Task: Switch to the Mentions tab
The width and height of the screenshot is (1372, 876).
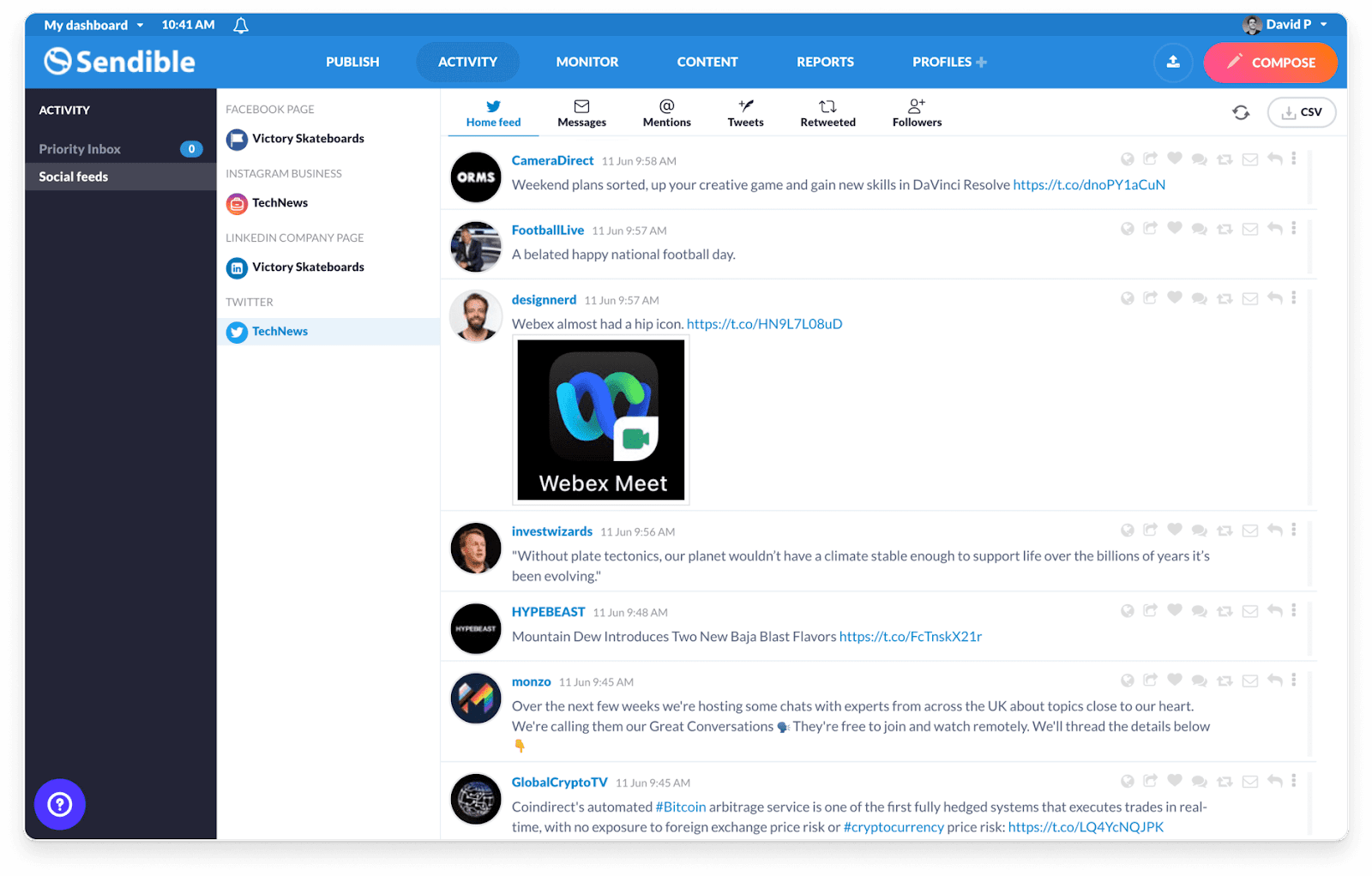Action: (x=666, y=113)
